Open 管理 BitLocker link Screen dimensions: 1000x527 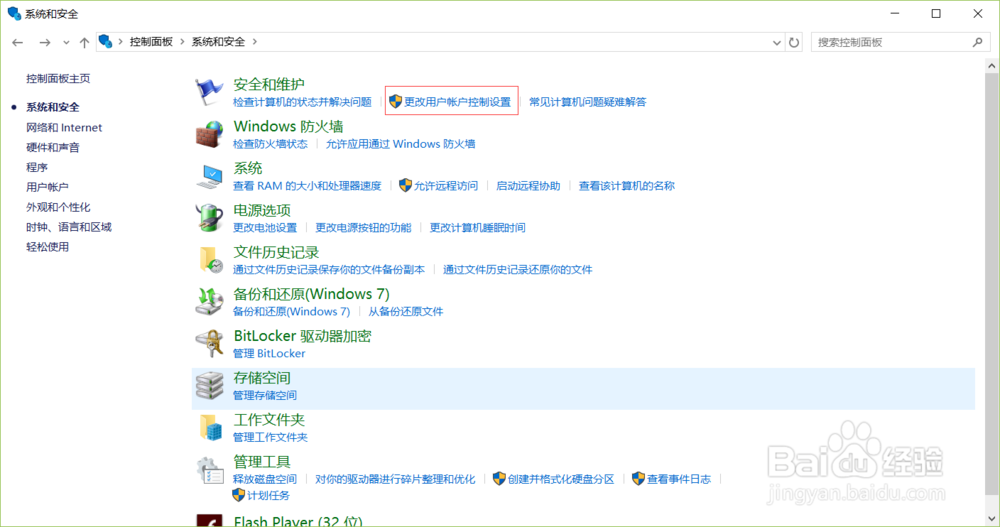click(x=269, y=353)
